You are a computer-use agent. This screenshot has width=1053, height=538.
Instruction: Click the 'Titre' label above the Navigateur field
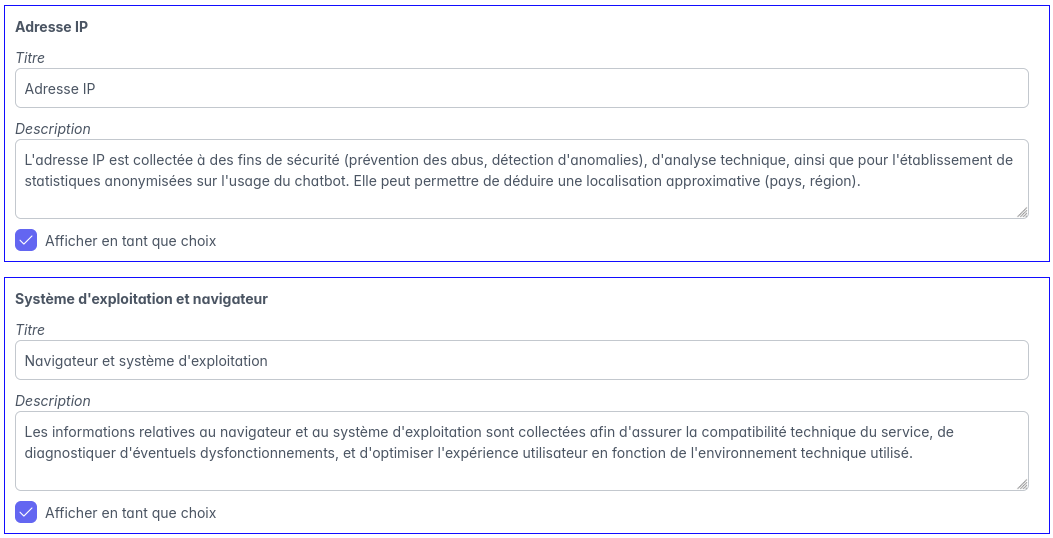point(30,330)
